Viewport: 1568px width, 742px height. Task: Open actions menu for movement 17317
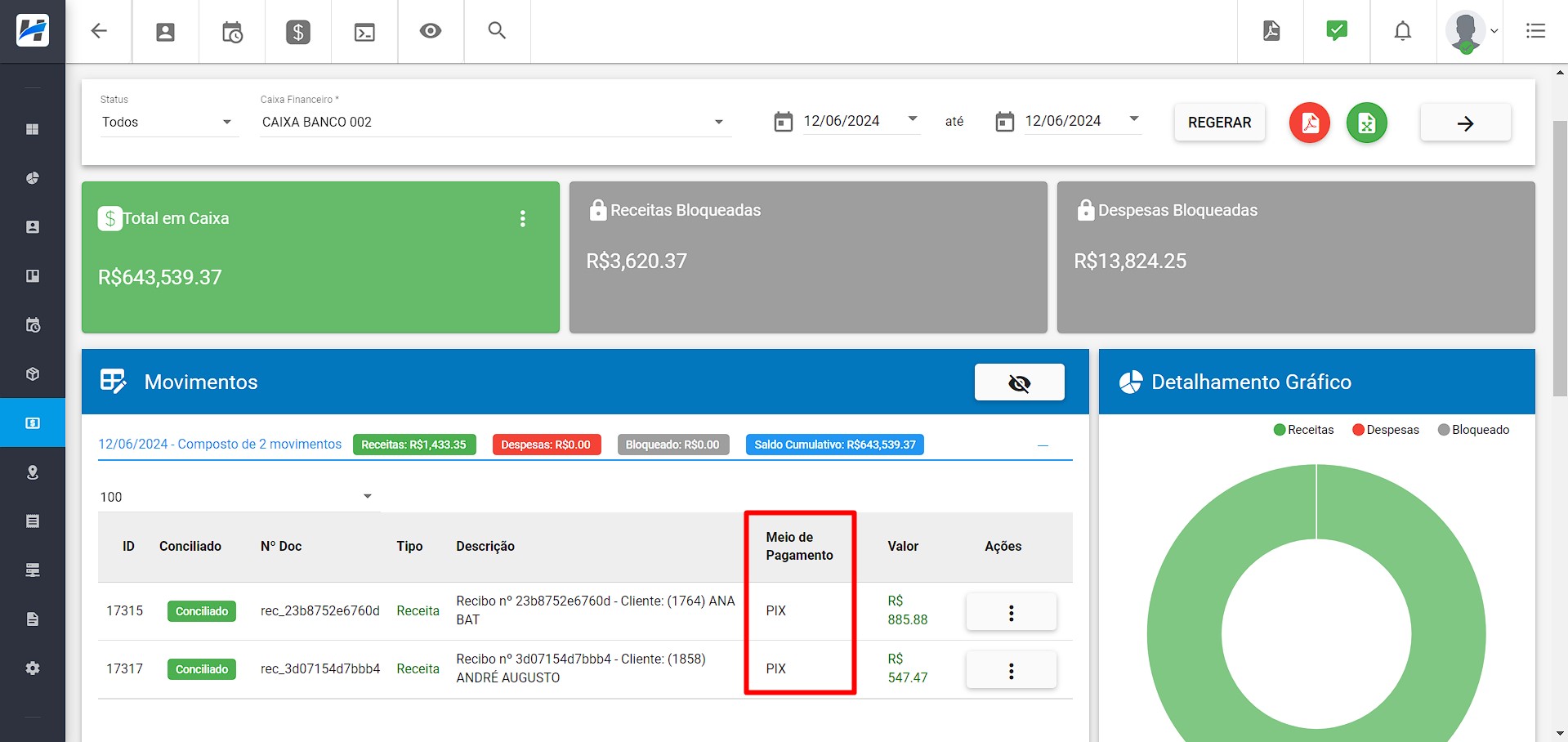1011,671
